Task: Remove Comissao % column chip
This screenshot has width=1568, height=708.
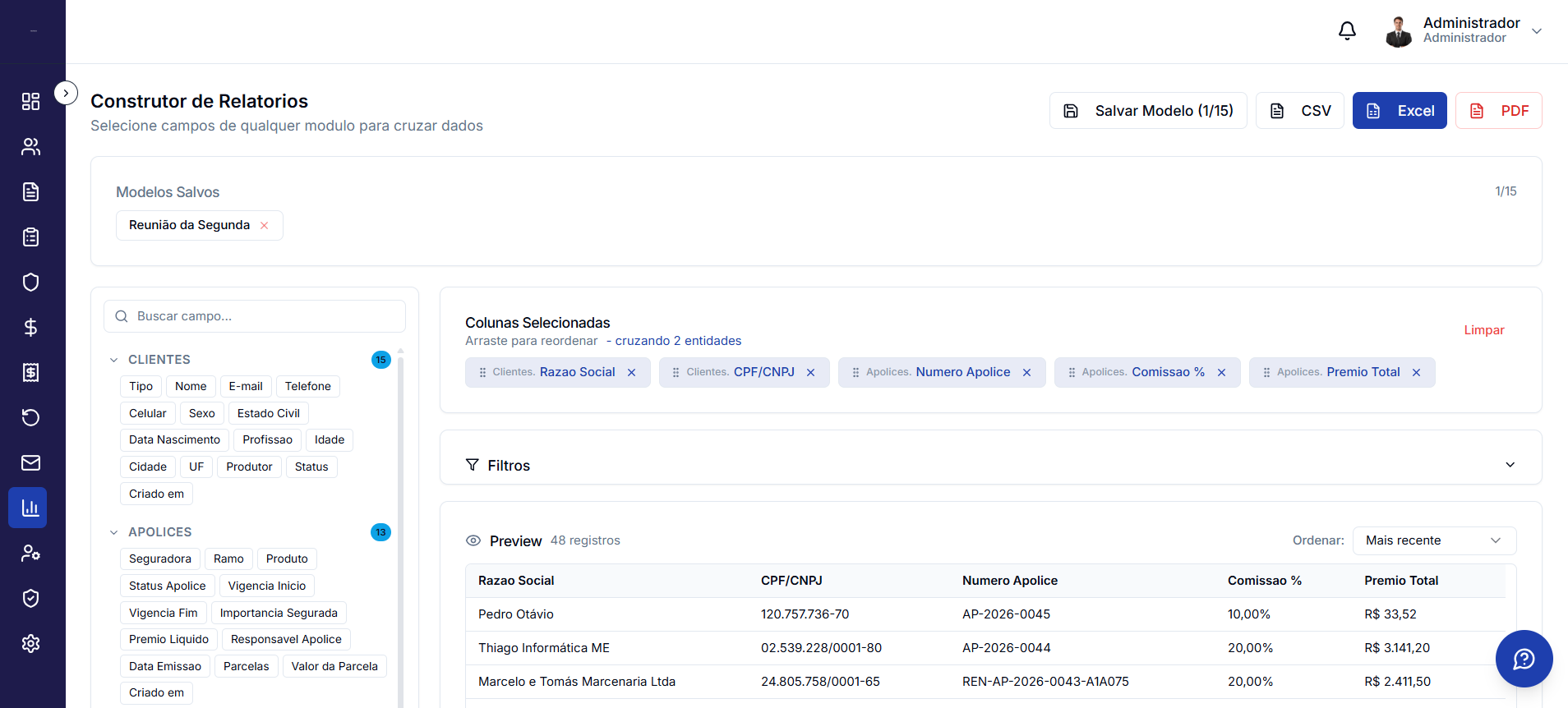Action: tap(1222, 372)
